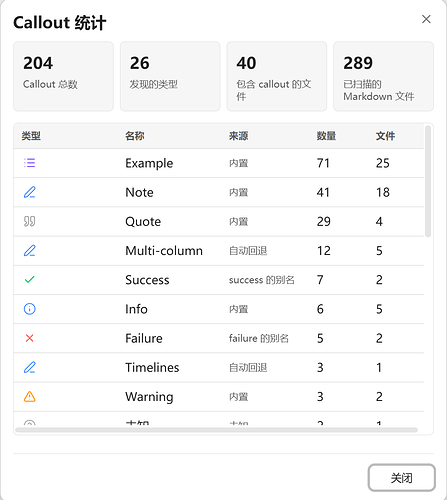Click the Info name cell
Viewport: 447px width, 500px height.
[x=136, y=309]
